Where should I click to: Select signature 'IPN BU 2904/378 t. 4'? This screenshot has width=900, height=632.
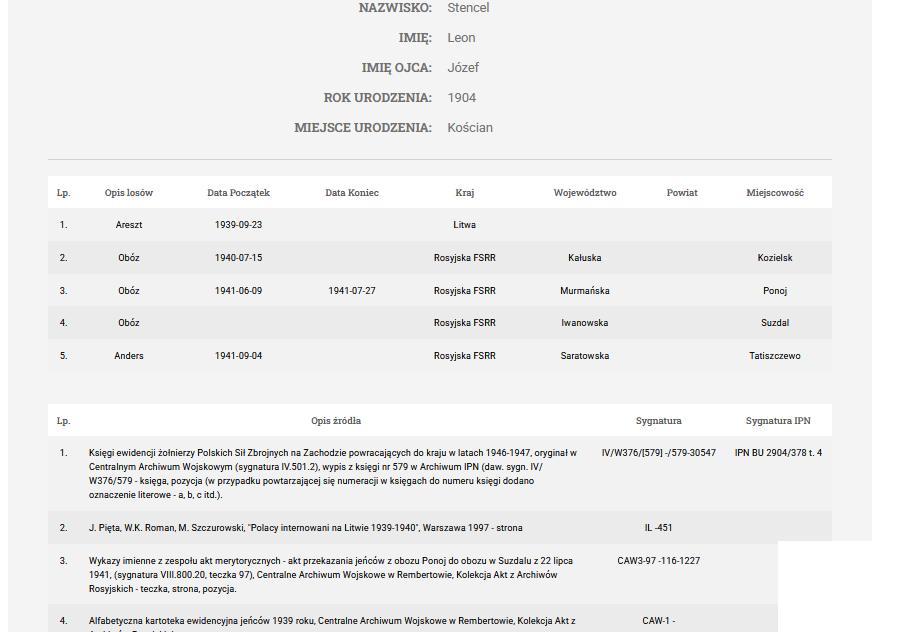coord(778,453)
